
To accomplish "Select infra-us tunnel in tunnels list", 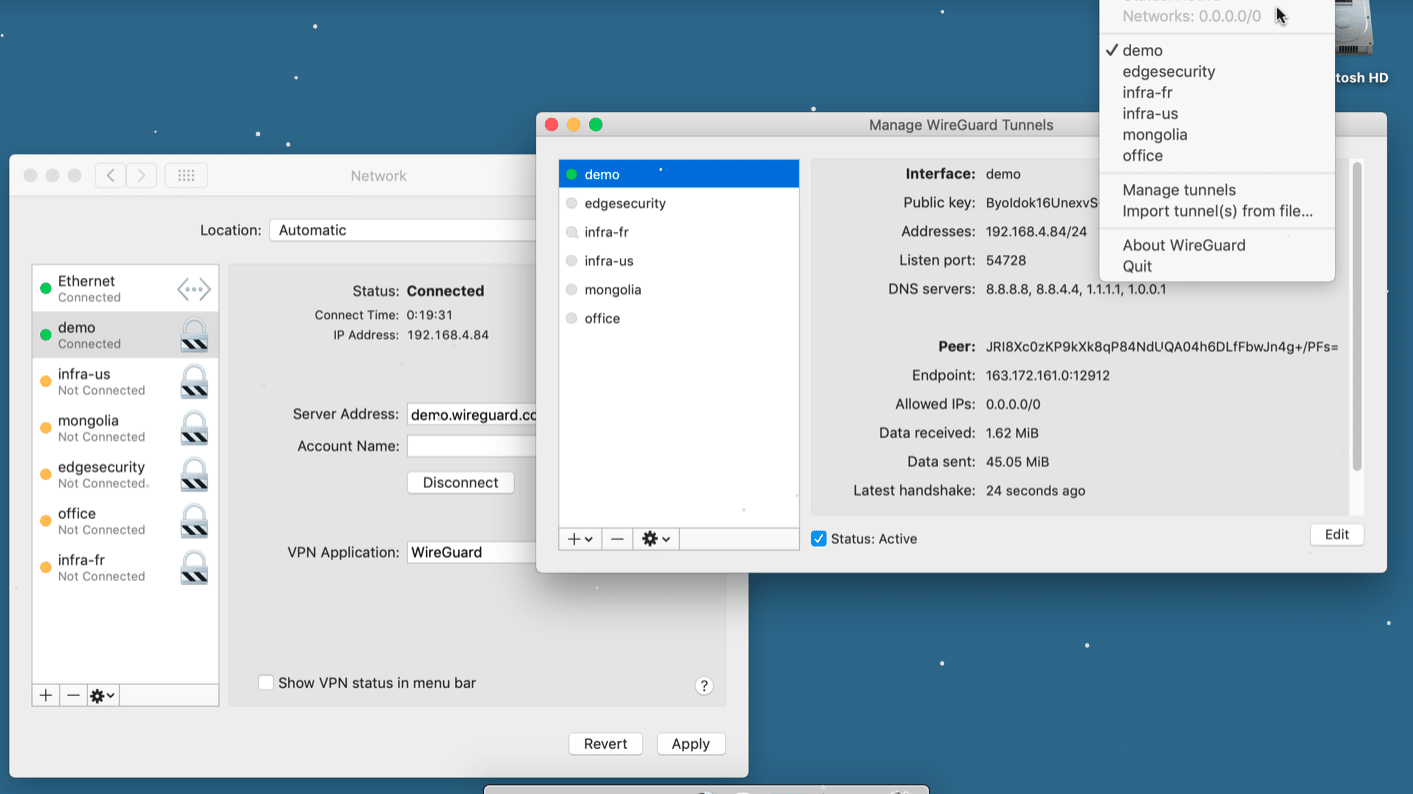I will tap(679, 261).
